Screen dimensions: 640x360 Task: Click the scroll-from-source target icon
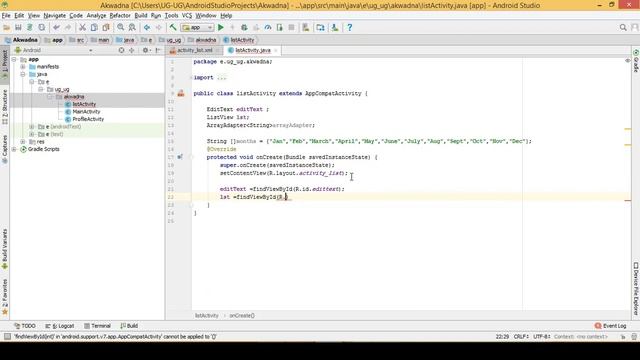[x=121, y=50]
